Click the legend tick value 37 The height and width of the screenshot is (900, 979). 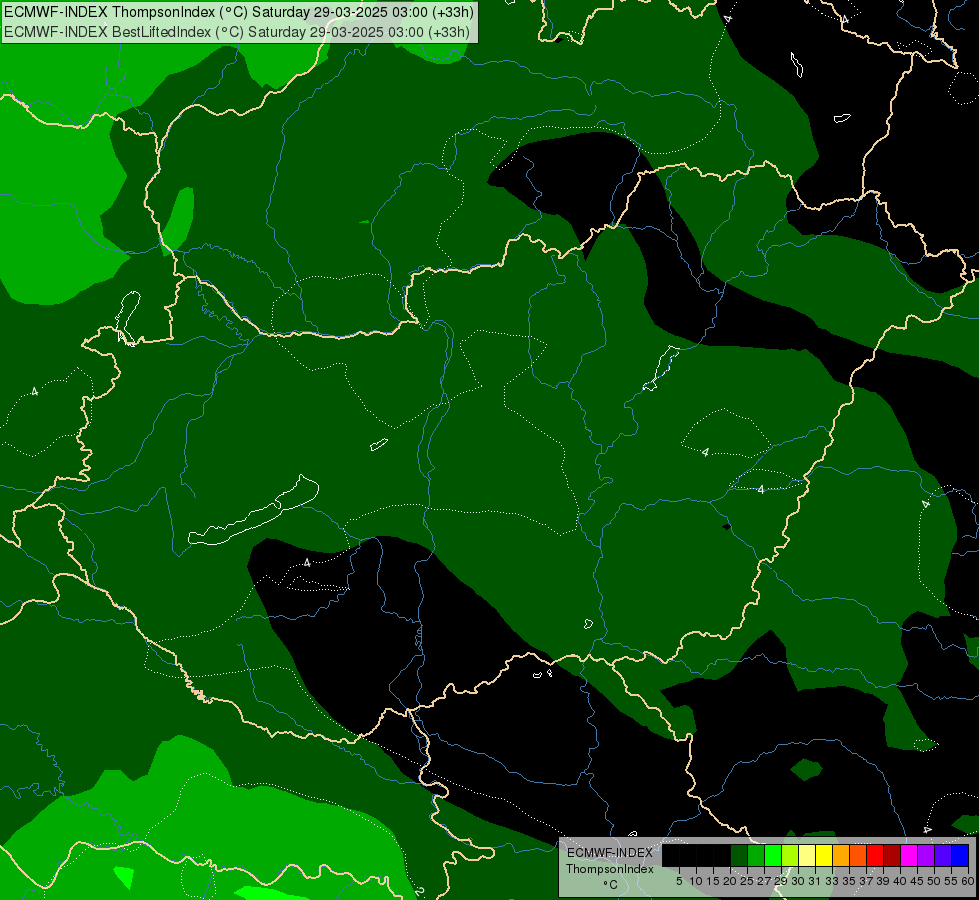point(865,881)
